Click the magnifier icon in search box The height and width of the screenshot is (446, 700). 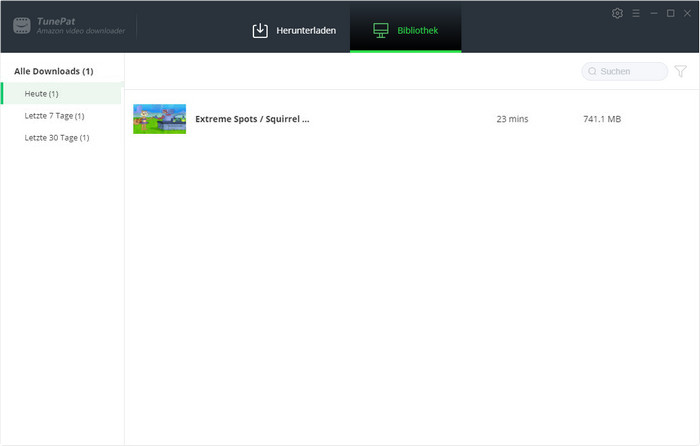coord(592,71)
